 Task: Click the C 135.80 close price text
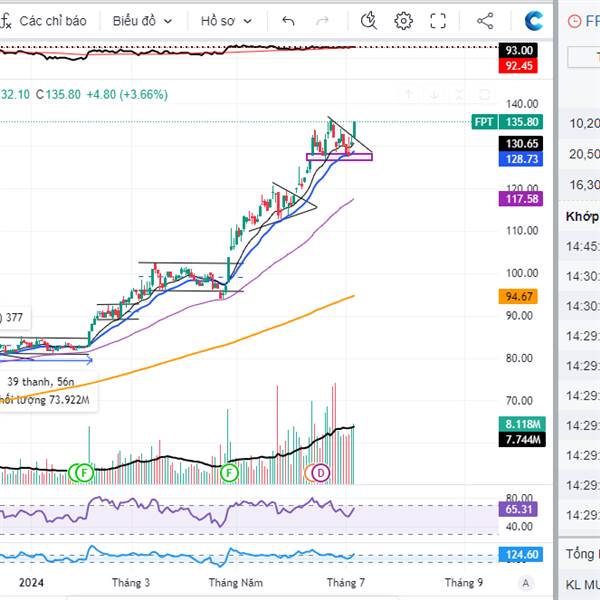pos(58,95)
